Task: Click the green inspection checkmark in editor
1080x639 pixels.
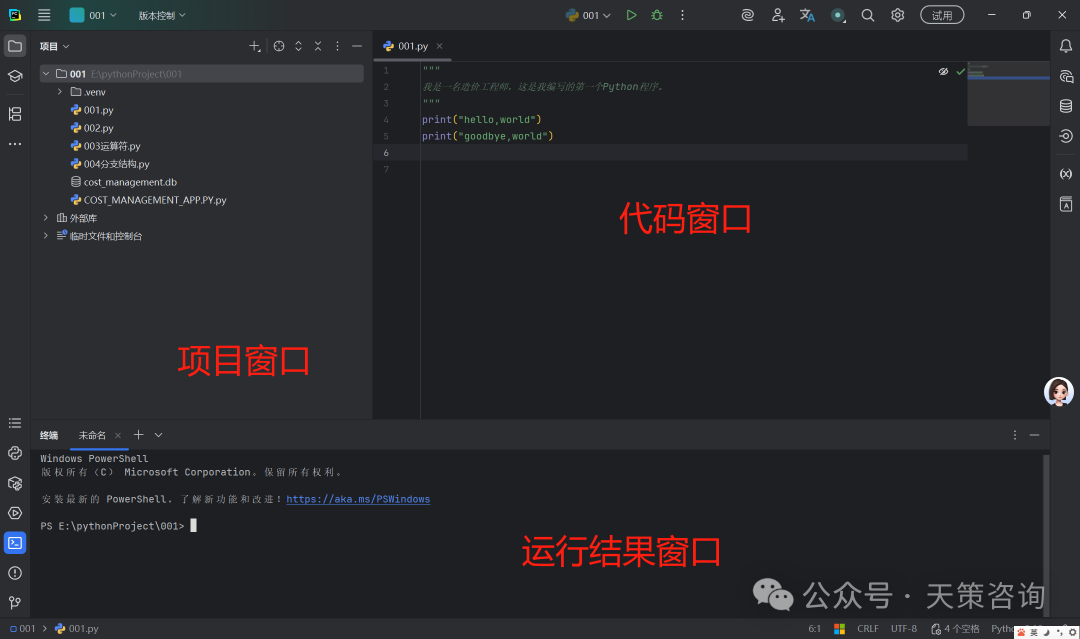Action: click(x=960, y=72)
